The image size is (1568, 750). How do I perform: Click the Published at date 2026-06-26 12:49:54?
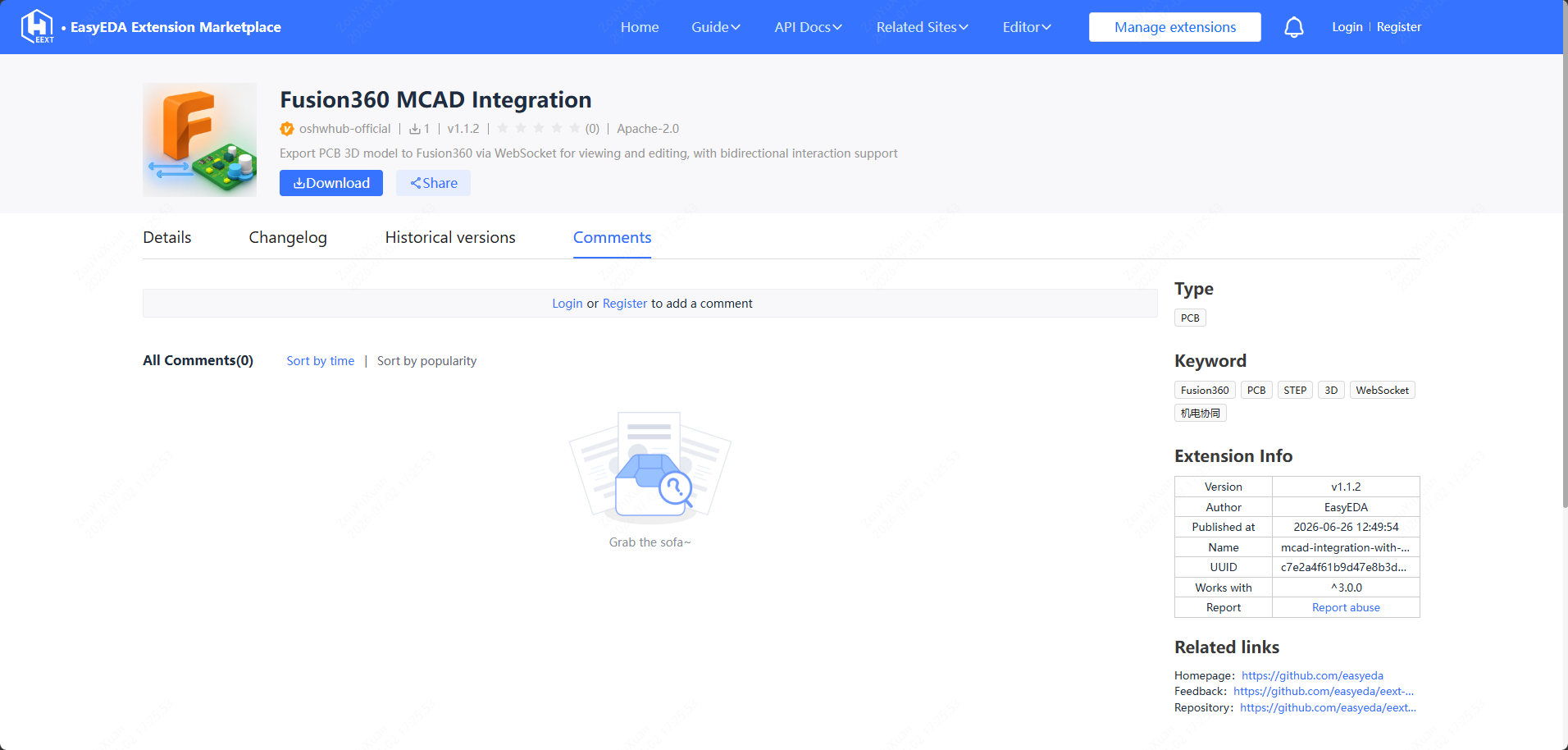1346,527
